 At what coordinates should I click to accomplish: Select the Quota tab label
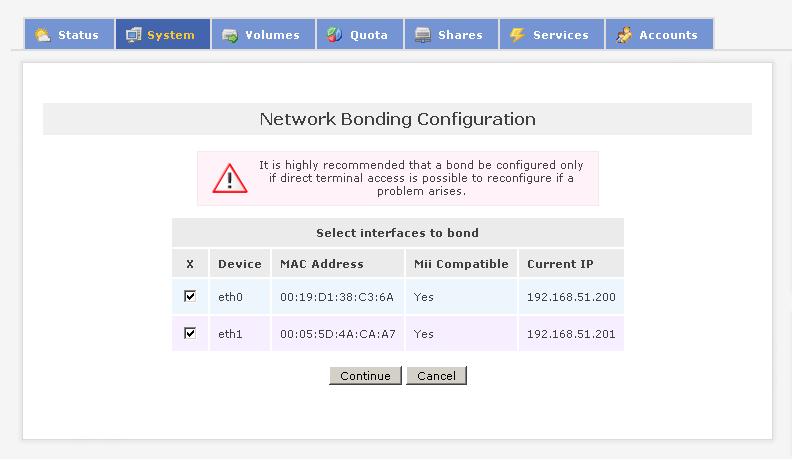point(369,35)
